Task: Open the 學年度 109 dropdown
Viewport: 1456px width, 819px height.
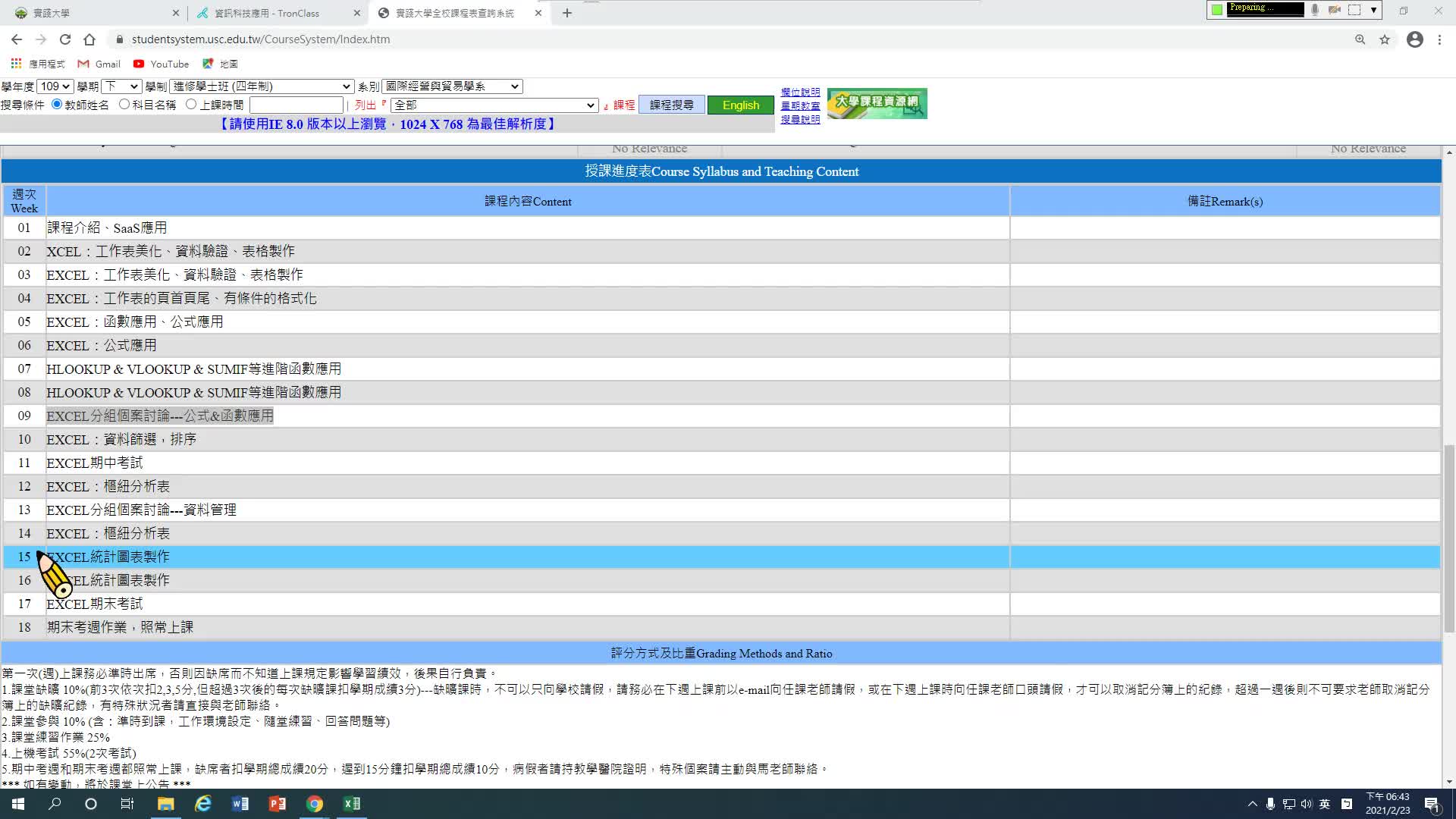Action: coord(55,86)
